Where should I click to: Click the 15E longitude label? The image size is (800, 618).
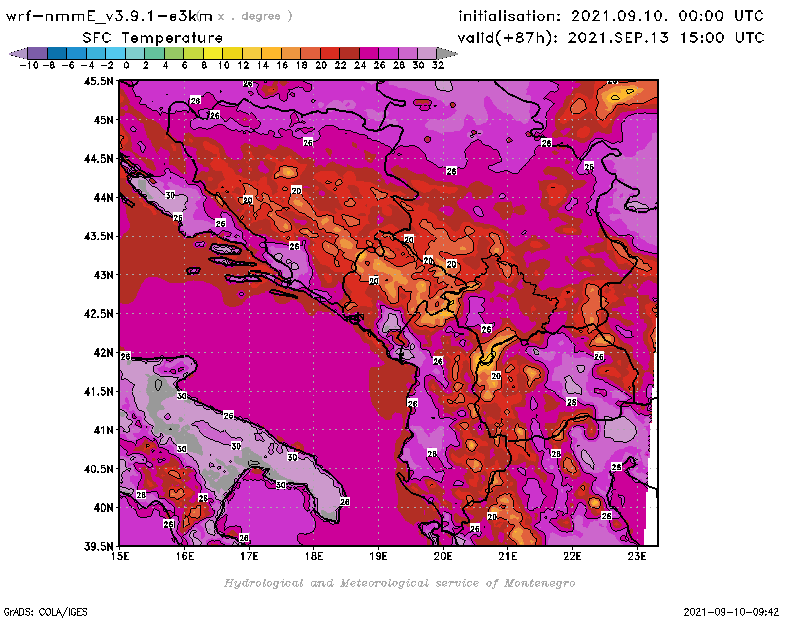pyautogui.click(x=120, y=556)
